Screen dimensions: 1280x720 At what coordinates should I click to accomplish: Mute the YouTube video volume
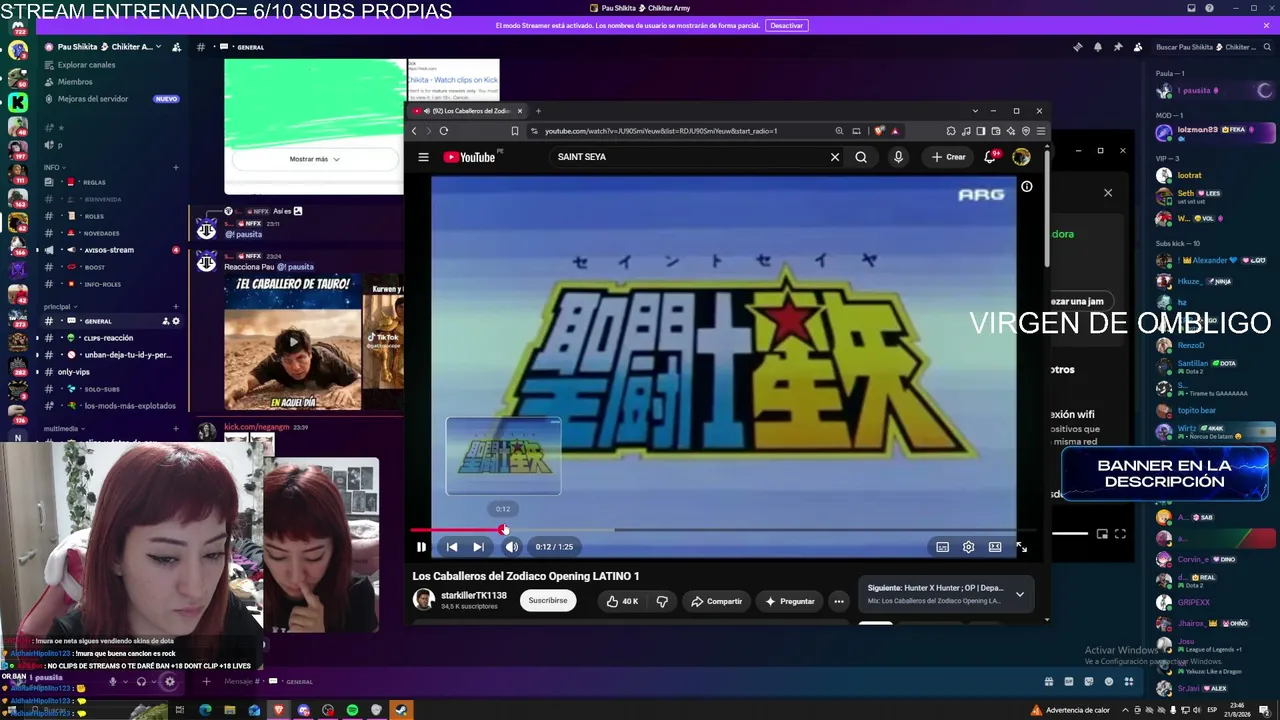click(511, 547)
